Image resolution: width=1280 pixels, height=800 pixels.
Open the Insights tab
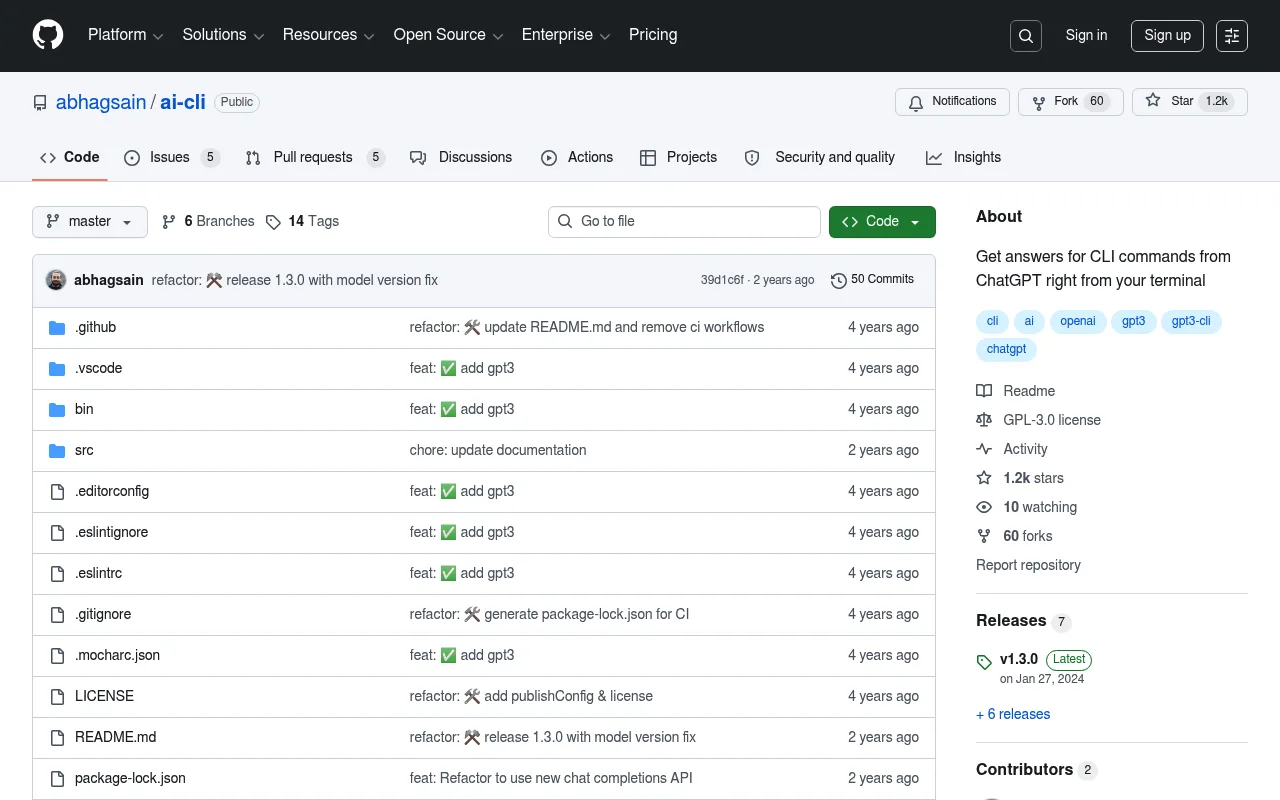point(963,157)
